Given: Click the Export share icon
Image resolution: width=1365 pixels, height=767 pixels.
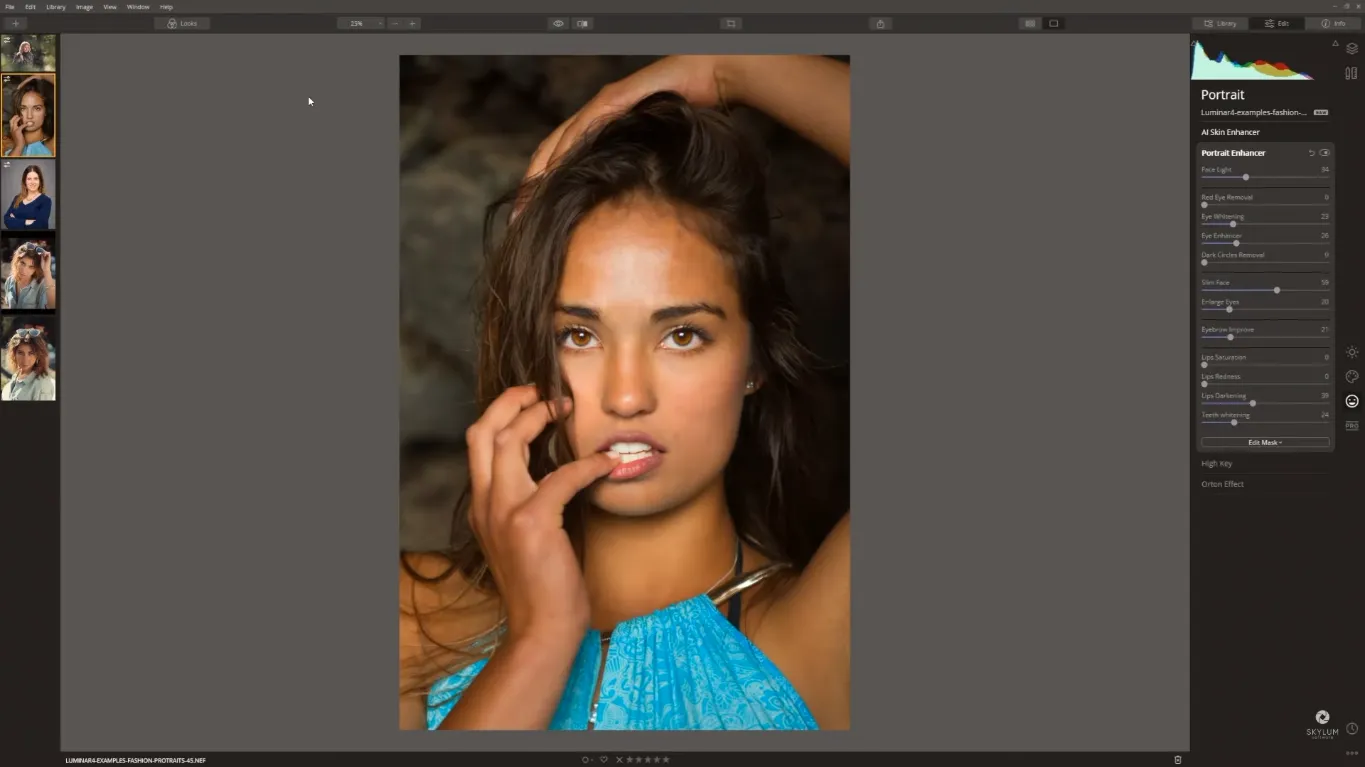Looking at the screenshot, I should (880, 23).
